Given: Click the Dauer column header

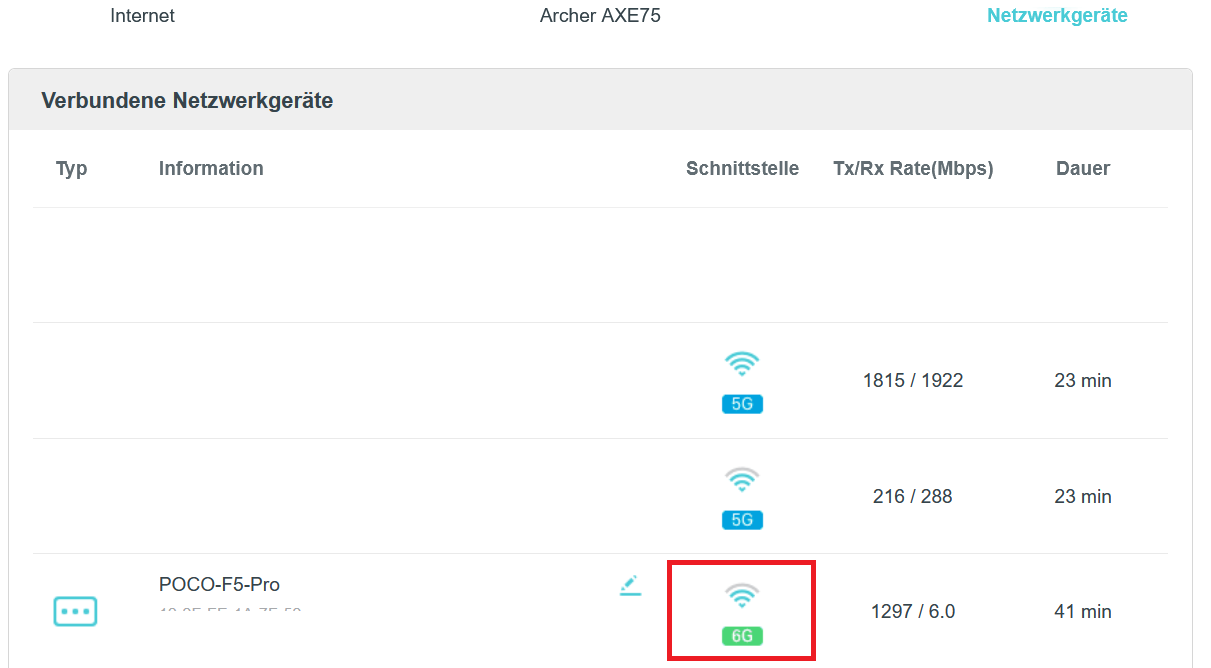Looking at the screenshot, I should 1083,169.
